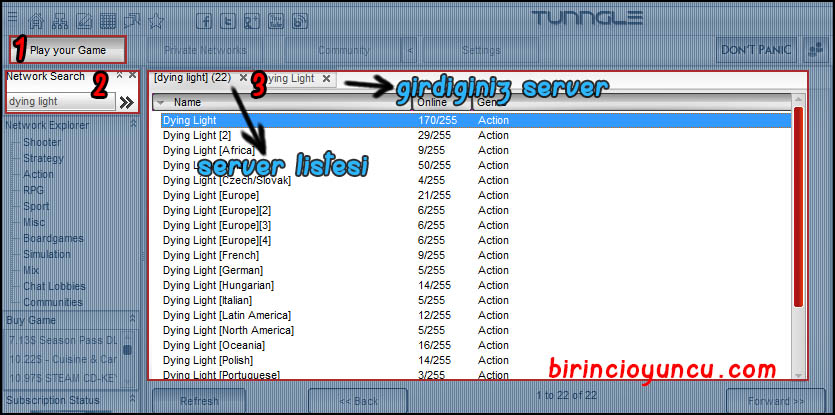The height and width of the screenshot is (415, 835).
Task: Select the Dying Light [Africa] network
Action: pos(476,150)
